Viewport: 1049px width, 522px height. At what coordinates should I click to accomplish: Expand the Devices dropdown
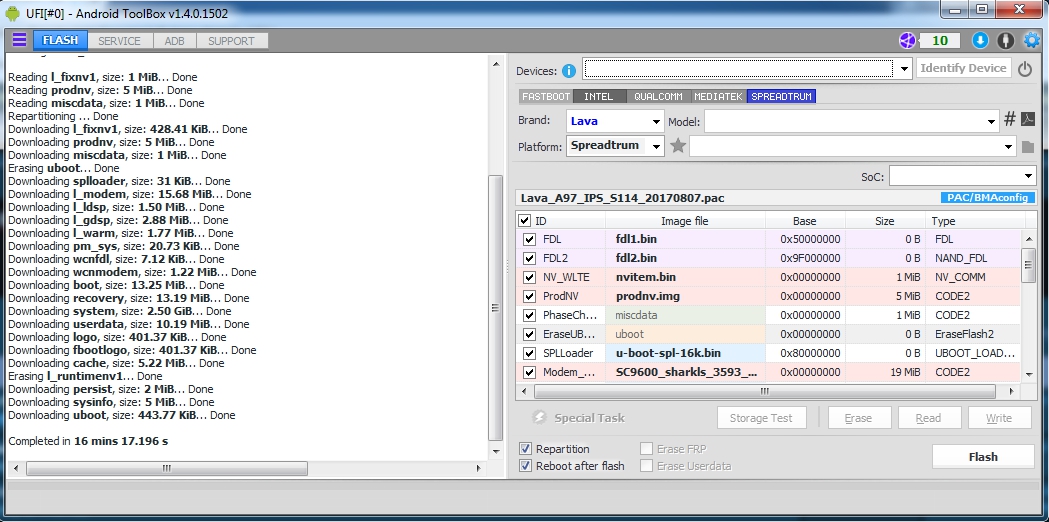pos(904,68)
